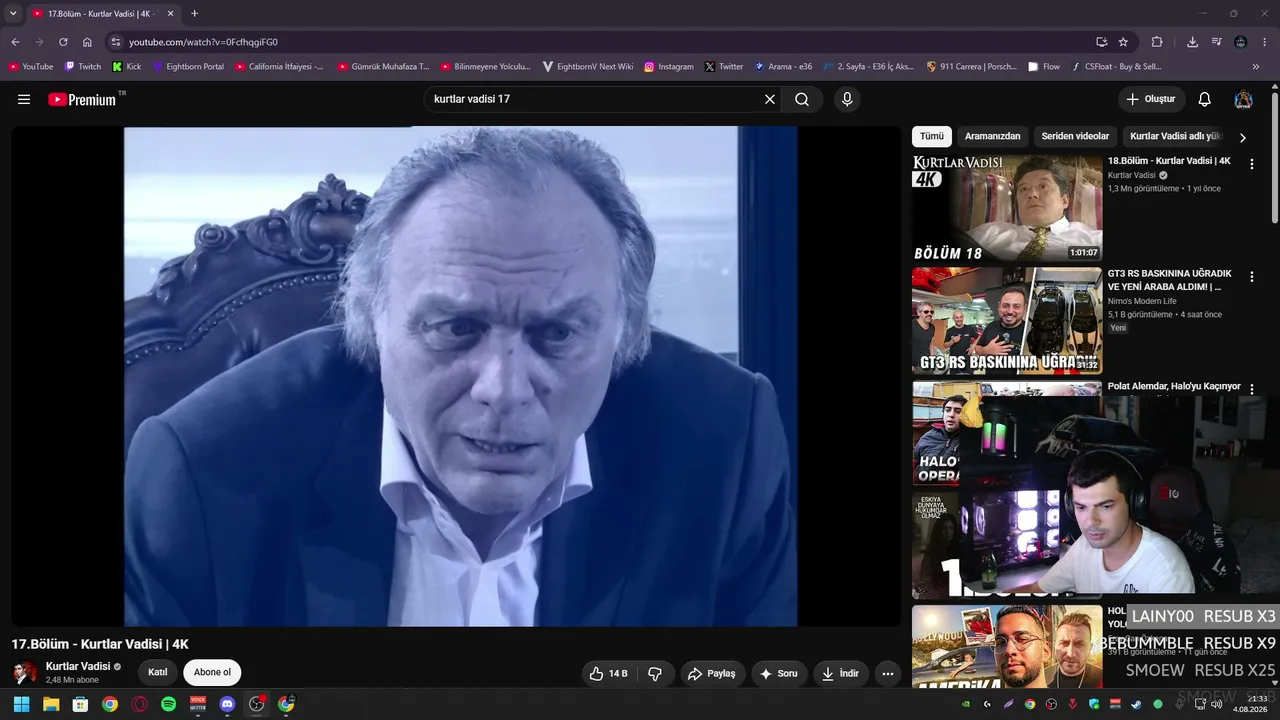1280x720 pixels.
Task: Open the YouTube account avatar menu
Action: point(1243,99)
